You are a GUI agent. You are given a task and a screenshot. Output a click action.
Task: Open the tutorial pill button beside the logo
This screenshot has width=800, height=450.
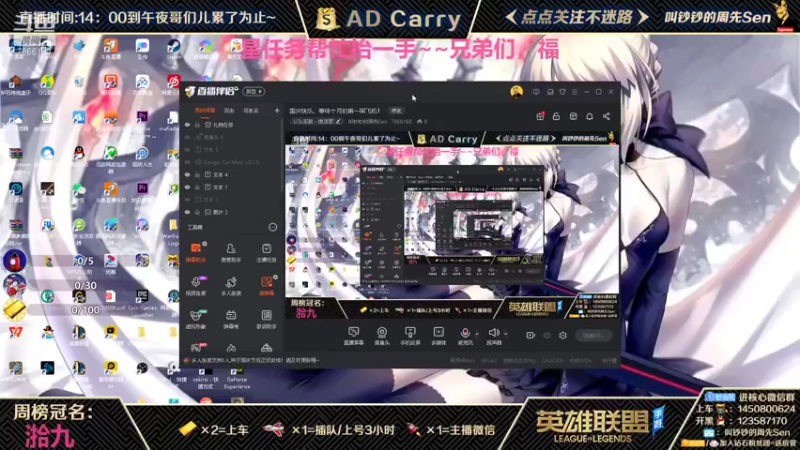pos(254,91)
